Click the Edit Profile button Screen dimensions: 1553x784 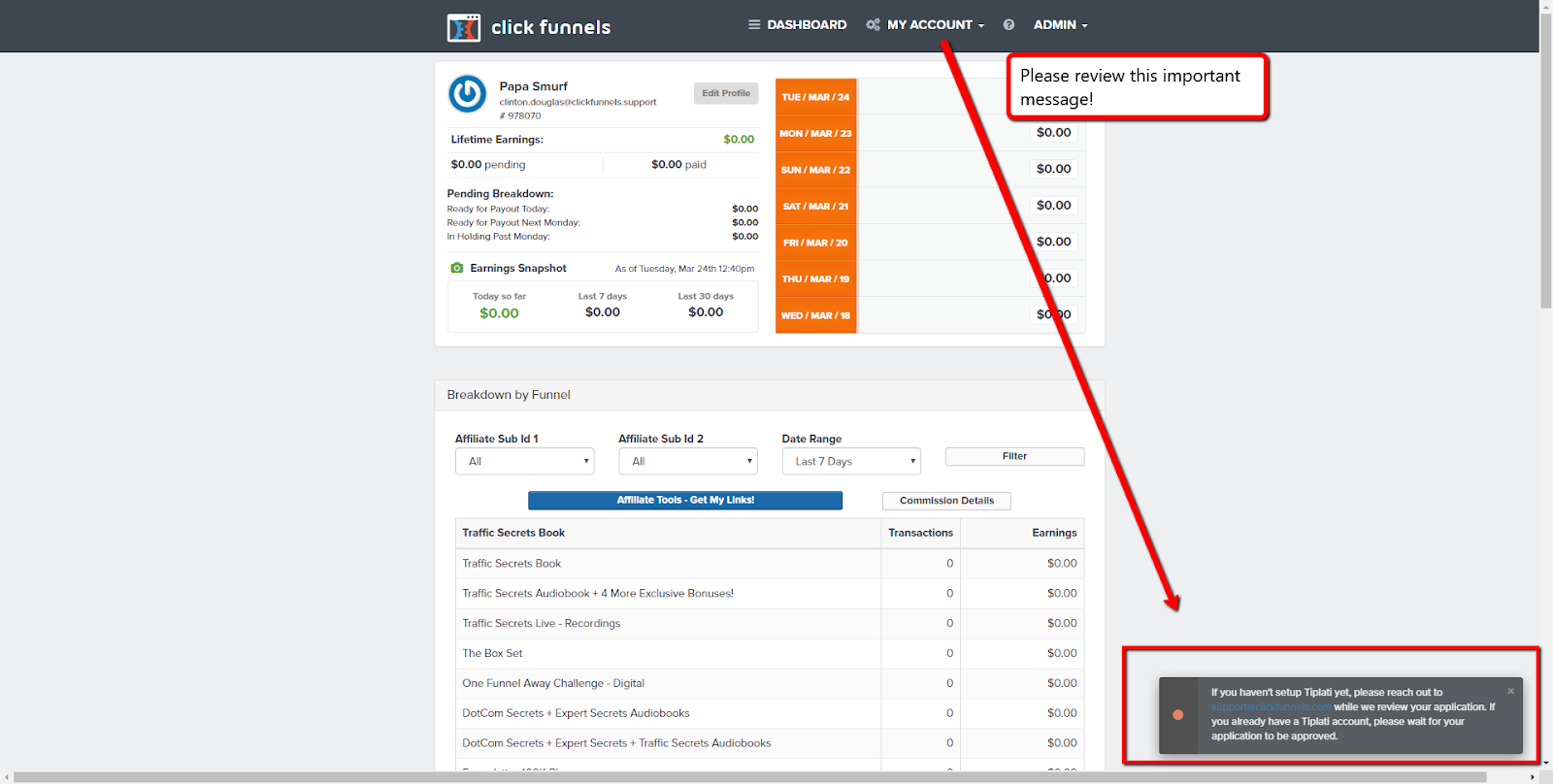click(726, 93)
